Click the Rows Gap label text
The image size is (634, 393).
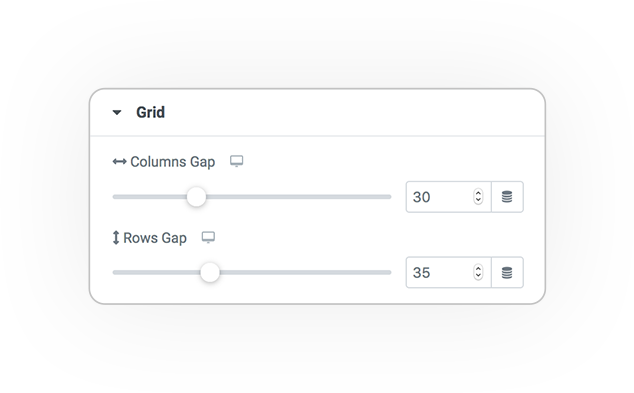tap(155, 238)
